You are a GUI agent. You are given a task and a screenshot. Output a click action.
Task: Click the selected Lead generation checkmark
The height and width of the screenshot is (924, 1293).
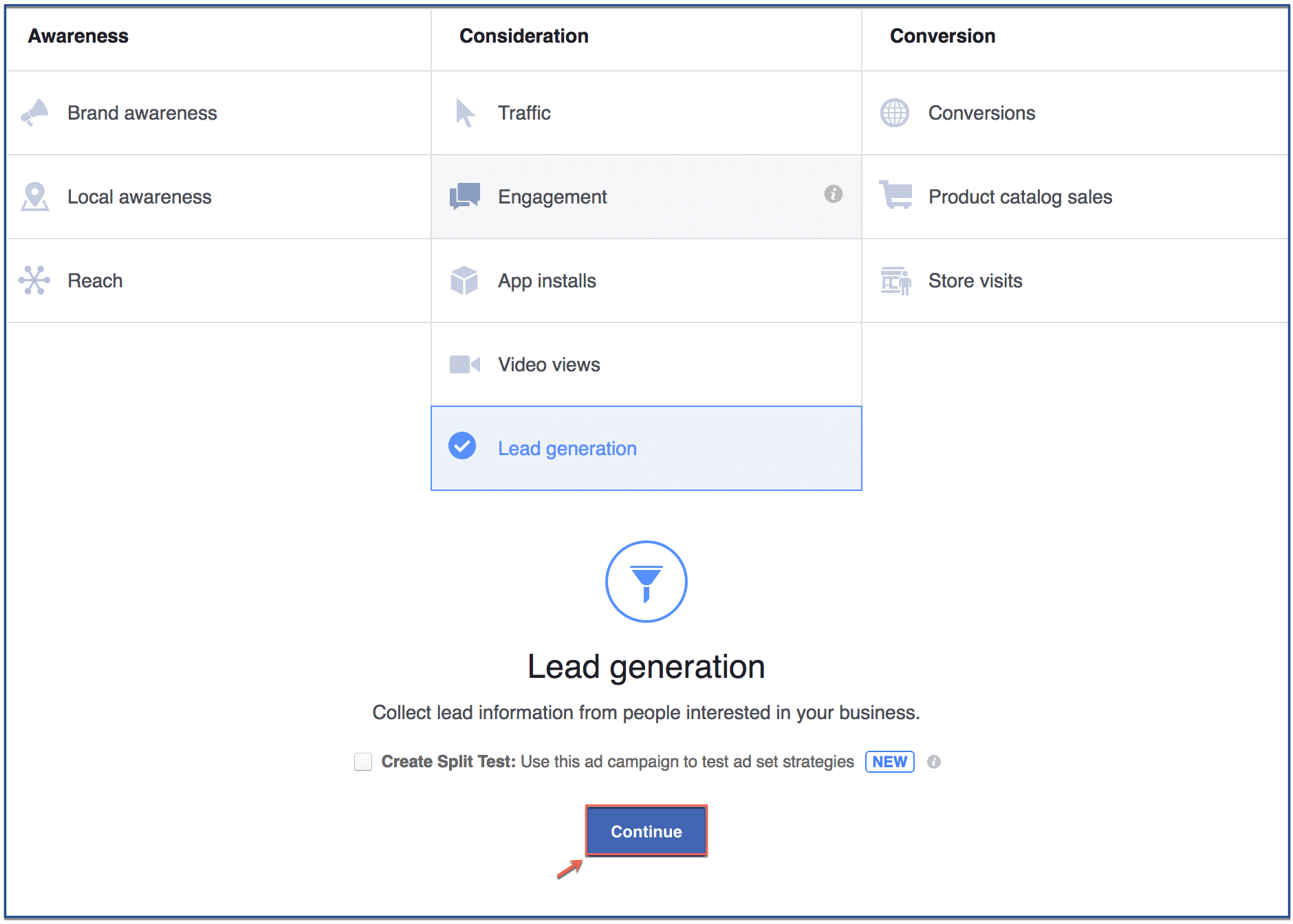point(462,445)
